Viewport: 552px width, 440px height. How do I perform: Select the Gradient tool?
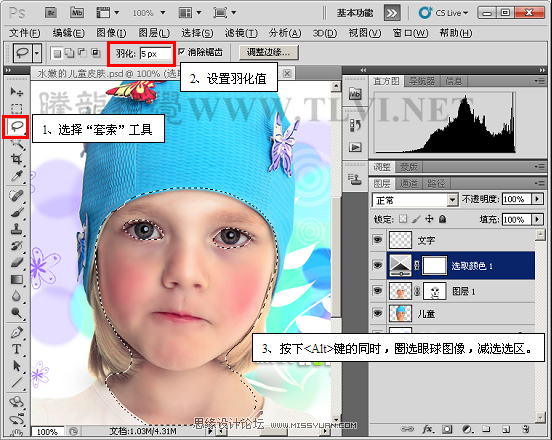(16, 279)
